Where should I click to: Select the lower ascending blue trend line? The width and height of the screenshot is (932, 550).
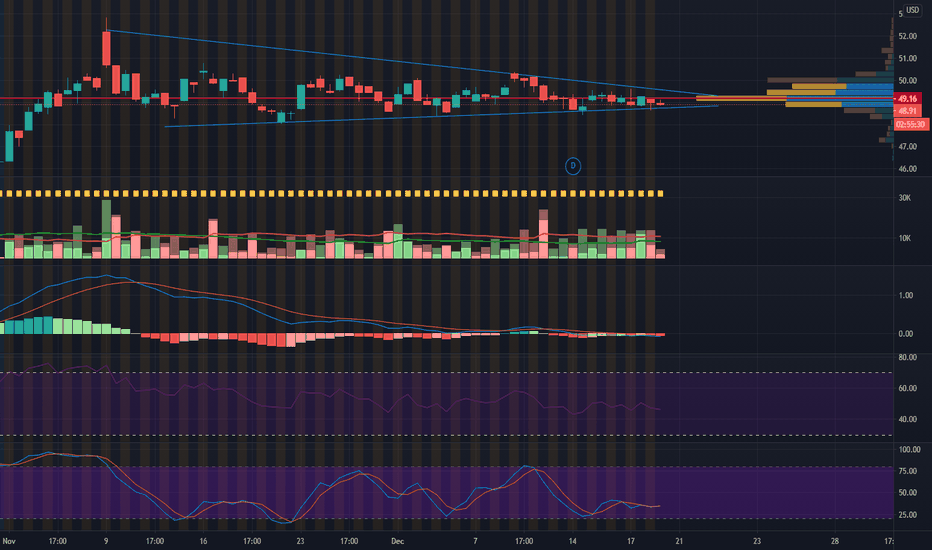441,116
